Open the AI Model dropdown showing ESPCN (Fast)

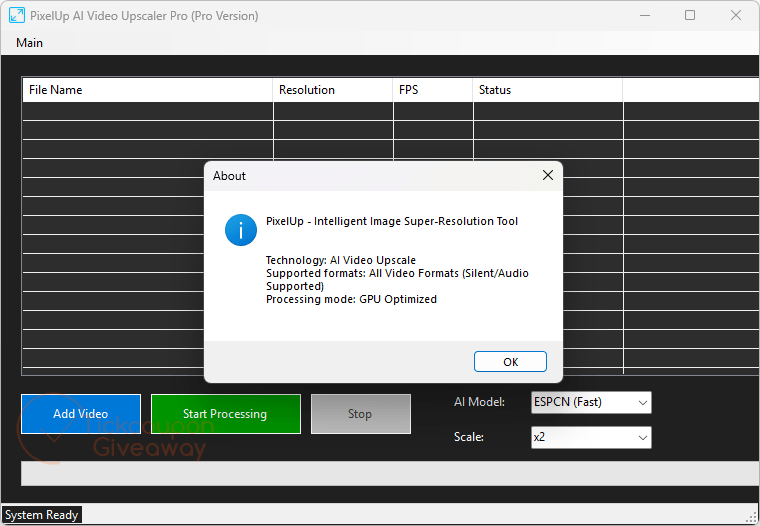(591, 402)
